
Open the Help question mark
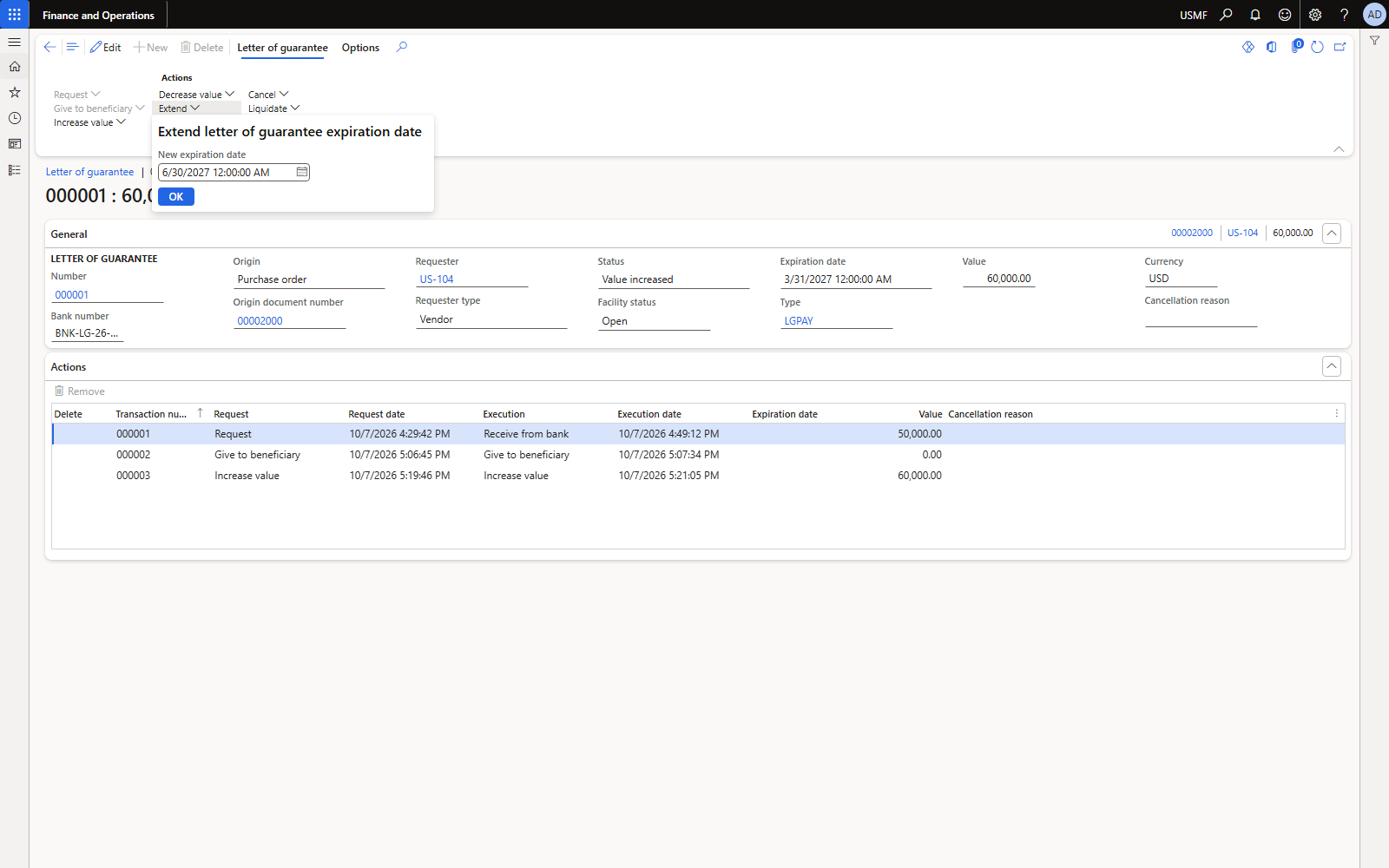(1344, 15)
